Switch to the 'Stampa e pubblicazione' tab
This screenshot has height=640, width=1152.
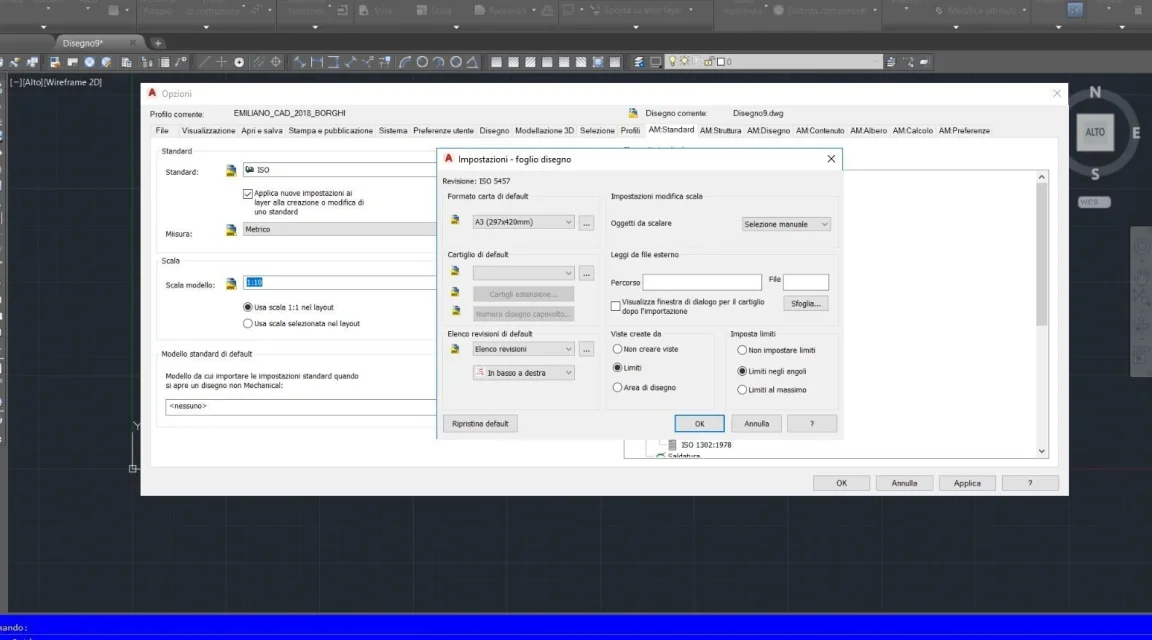(x=331, y=131)
